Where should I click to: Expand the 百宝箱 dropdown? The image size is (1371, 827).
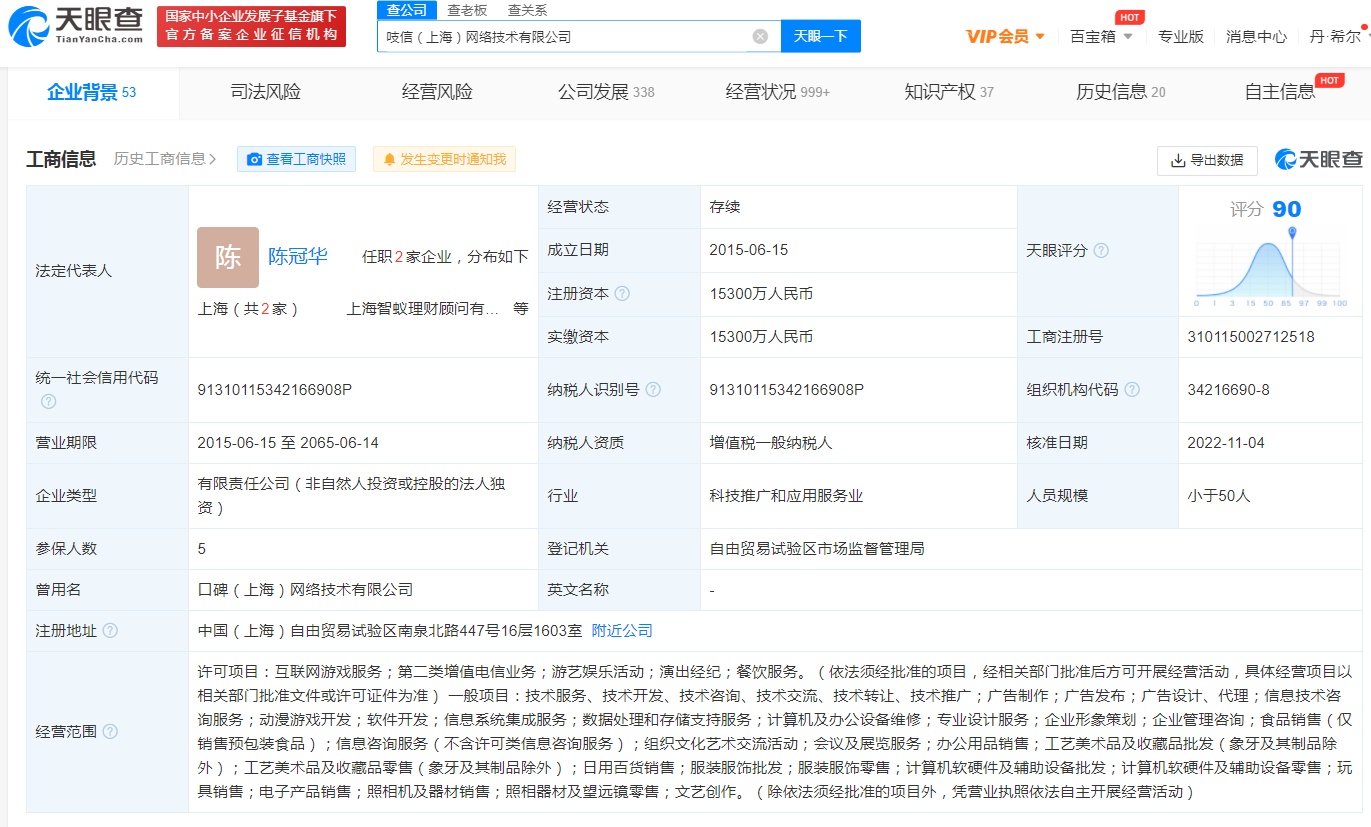[x=1101, y=37]
